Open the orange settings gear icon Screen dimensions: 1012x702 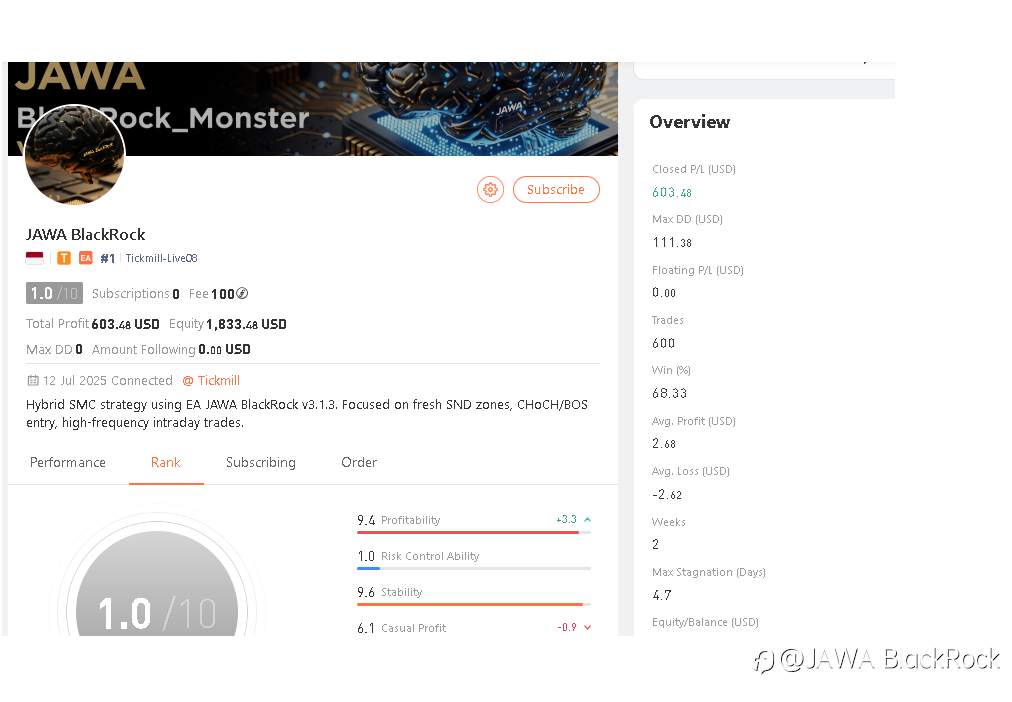coord(490,189)
